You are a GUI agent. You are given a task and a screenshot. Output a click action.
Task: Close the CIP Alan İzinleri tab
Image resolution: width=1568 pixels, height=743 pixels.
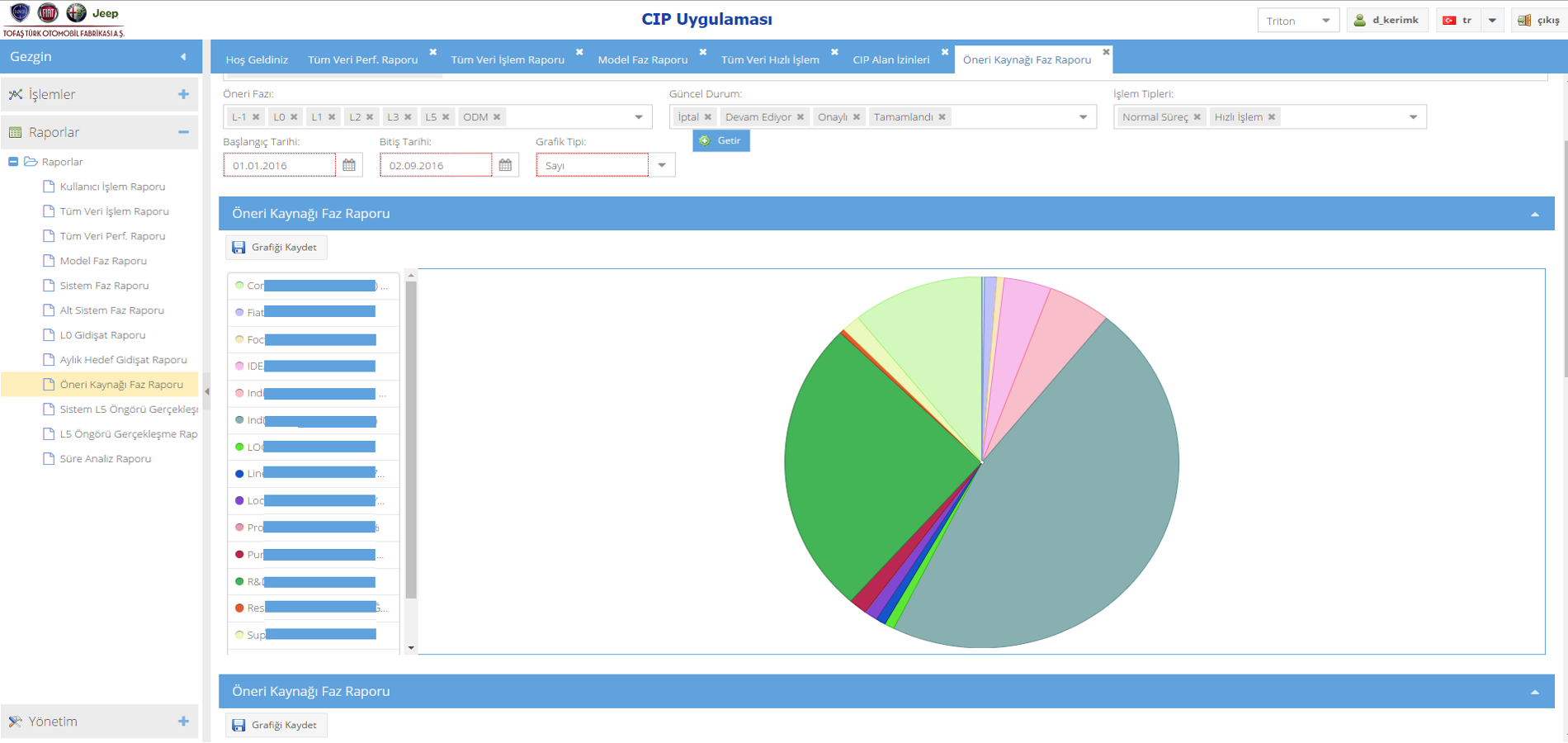pyautogui.click(x=945, y=52)
